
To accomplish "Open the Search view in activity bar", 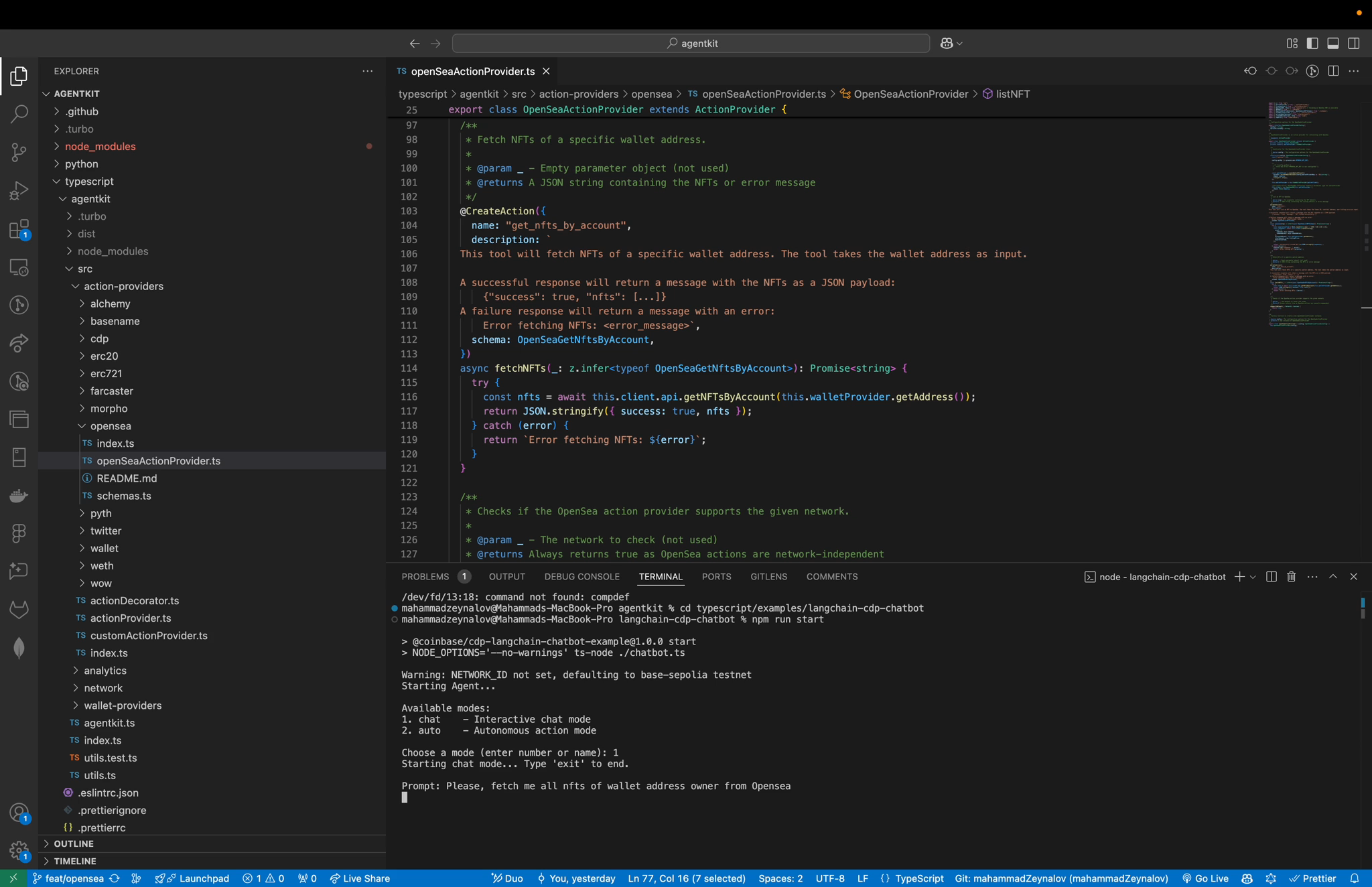I will tap(19, 114).
